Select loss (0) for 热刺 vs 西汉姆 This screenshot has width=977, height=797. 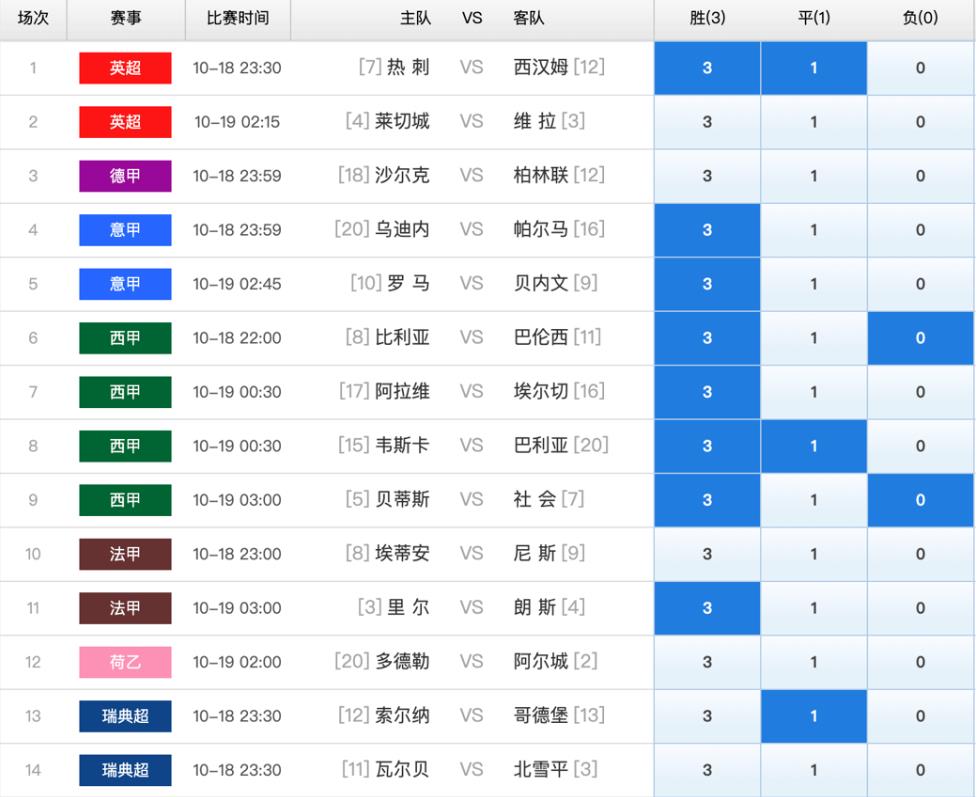click(920, 68)
